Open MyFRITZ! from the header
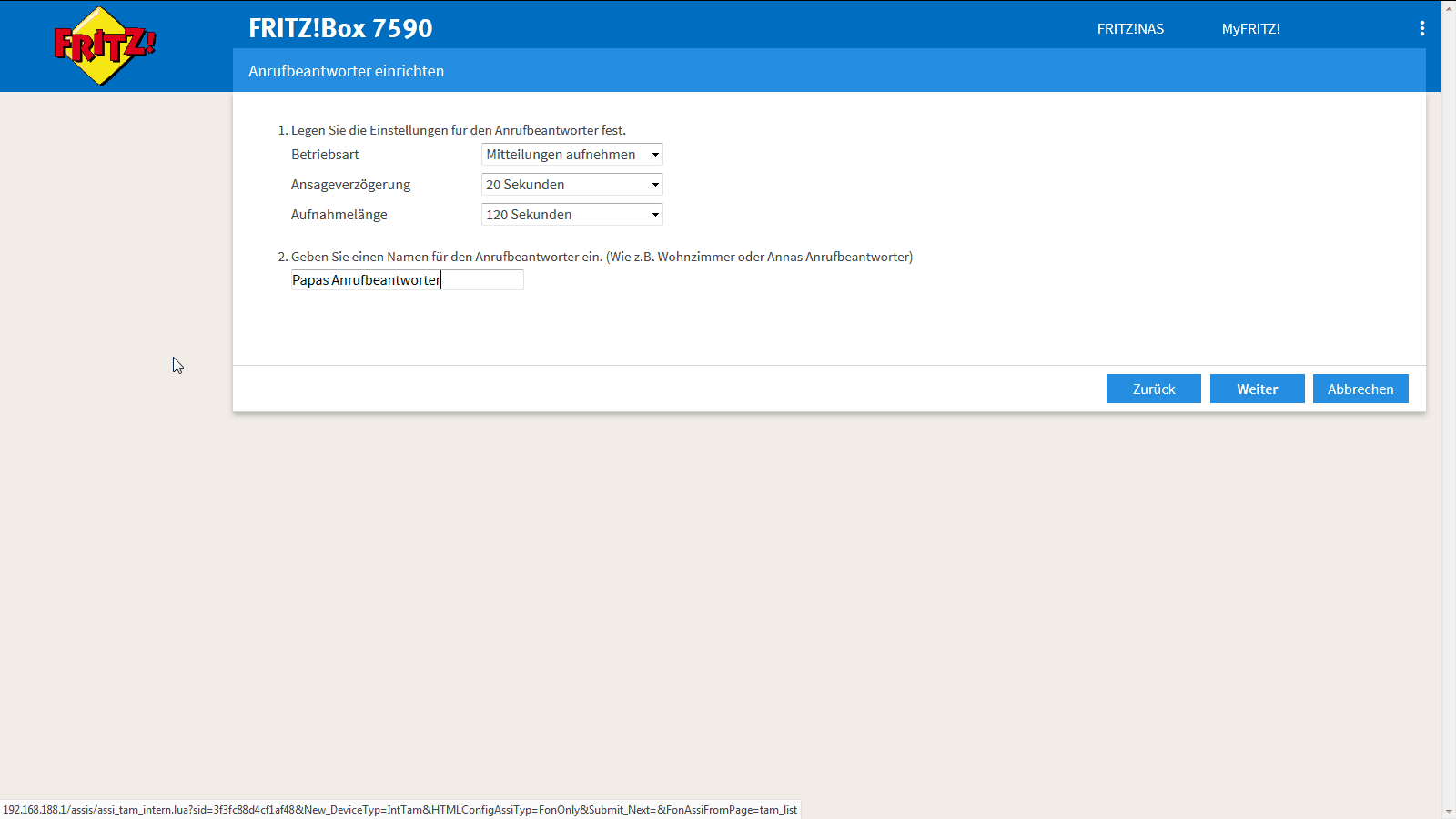1456x819 pixels. (x=1250, y=29)
